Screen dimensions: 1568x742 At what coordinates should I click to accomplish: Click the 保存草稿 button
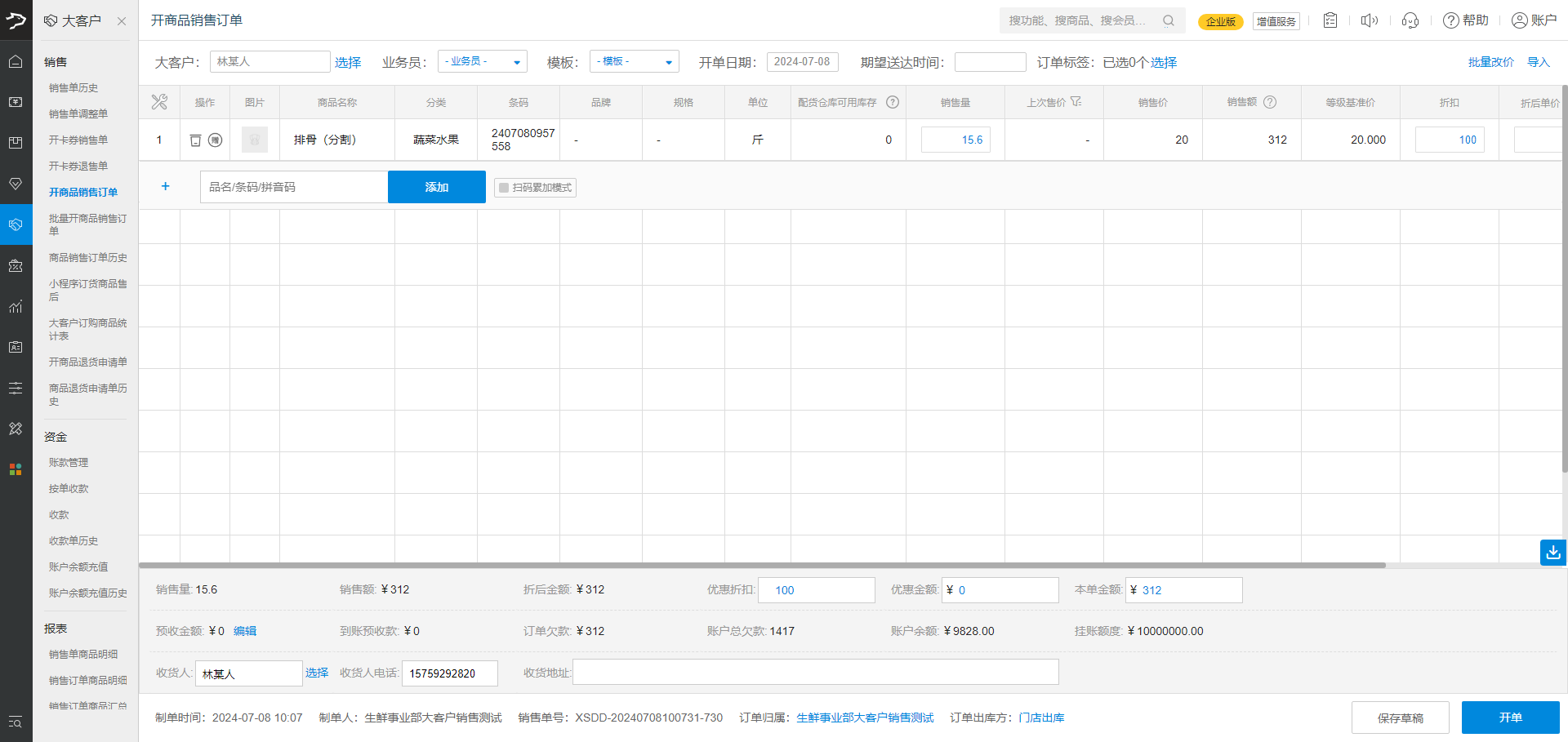(x=1401, y=718)
